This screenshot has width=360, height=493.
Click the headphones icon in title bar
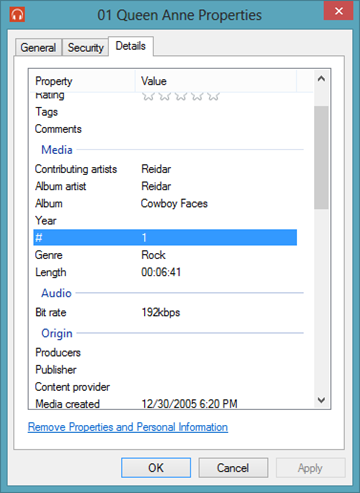(x=17, y=15)
